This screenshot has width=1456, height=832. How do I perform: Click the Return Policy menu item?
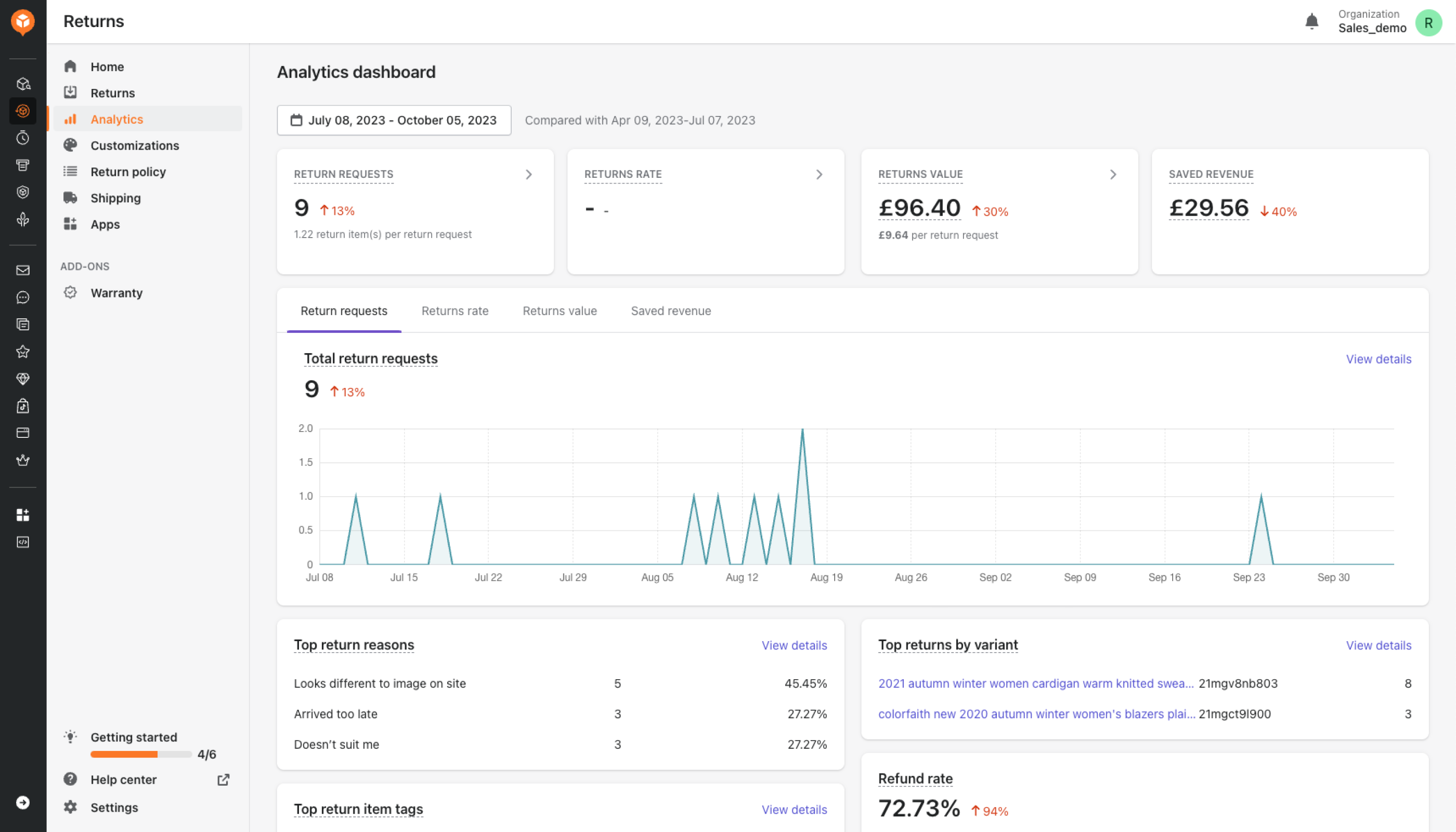(128, 171)
